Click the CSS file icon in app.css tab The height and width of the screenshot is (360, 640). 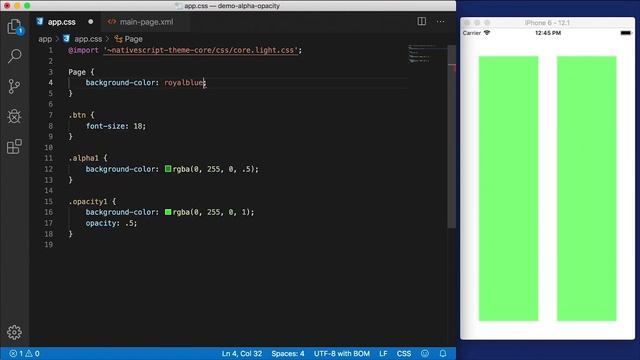click(40, 22)
